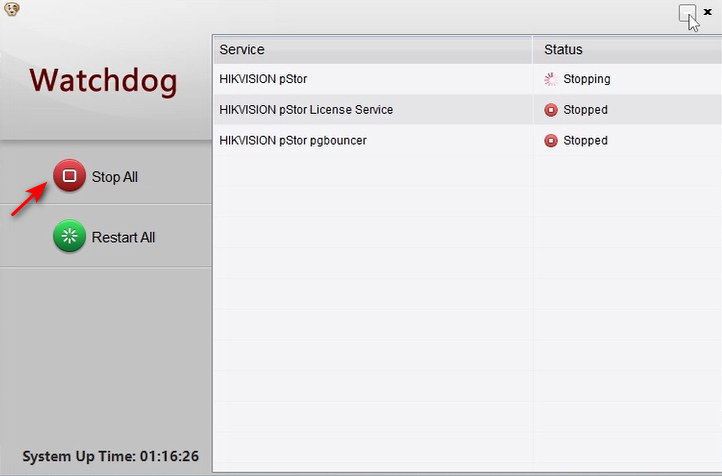722x476 pixels.
Task: Click the green Restart All icon
Action: 69,237
